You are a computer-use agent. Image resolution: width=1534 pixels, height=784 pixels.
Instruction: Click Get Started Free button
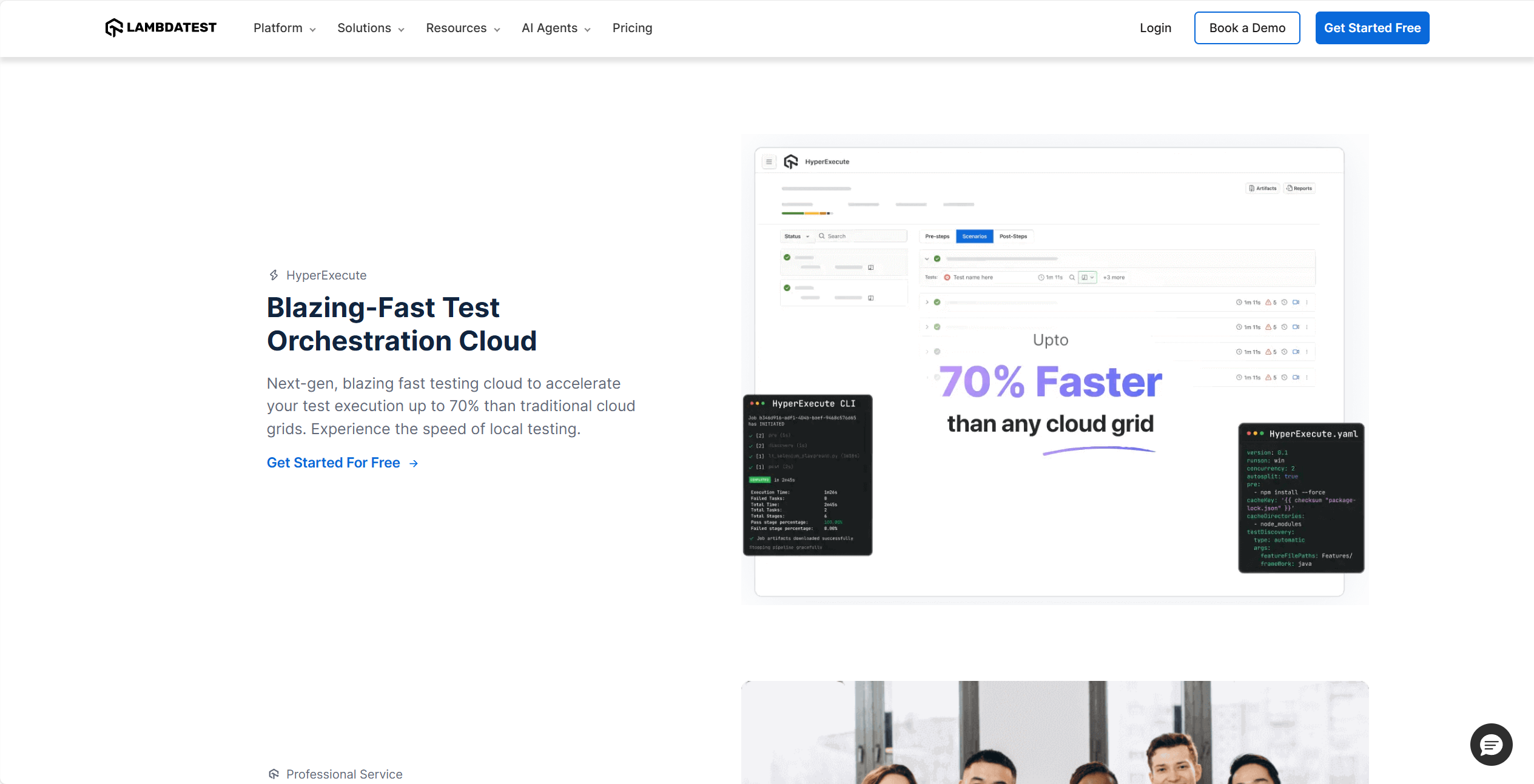(1372, 28)
